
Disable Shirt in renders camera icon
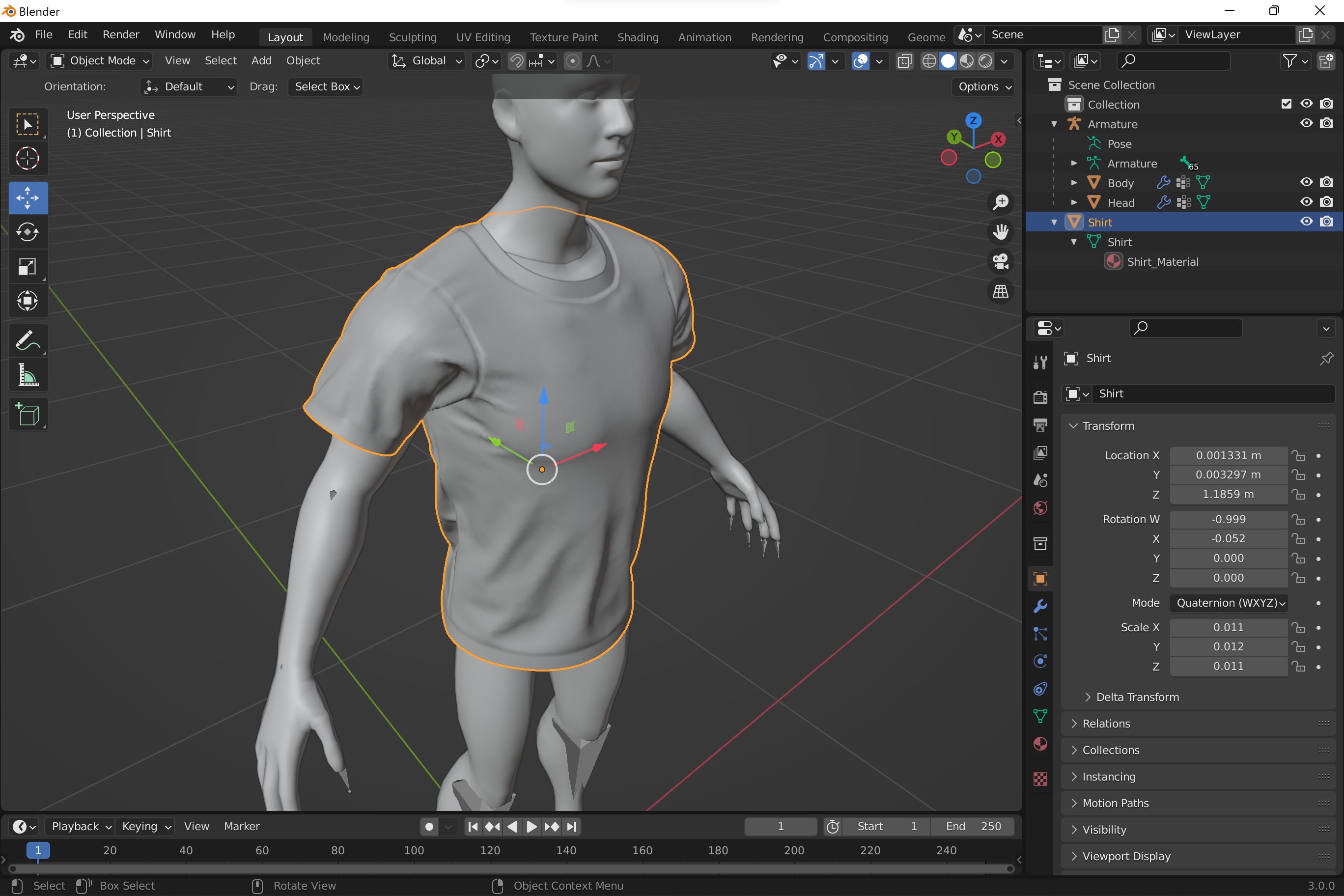(1326, 222)
